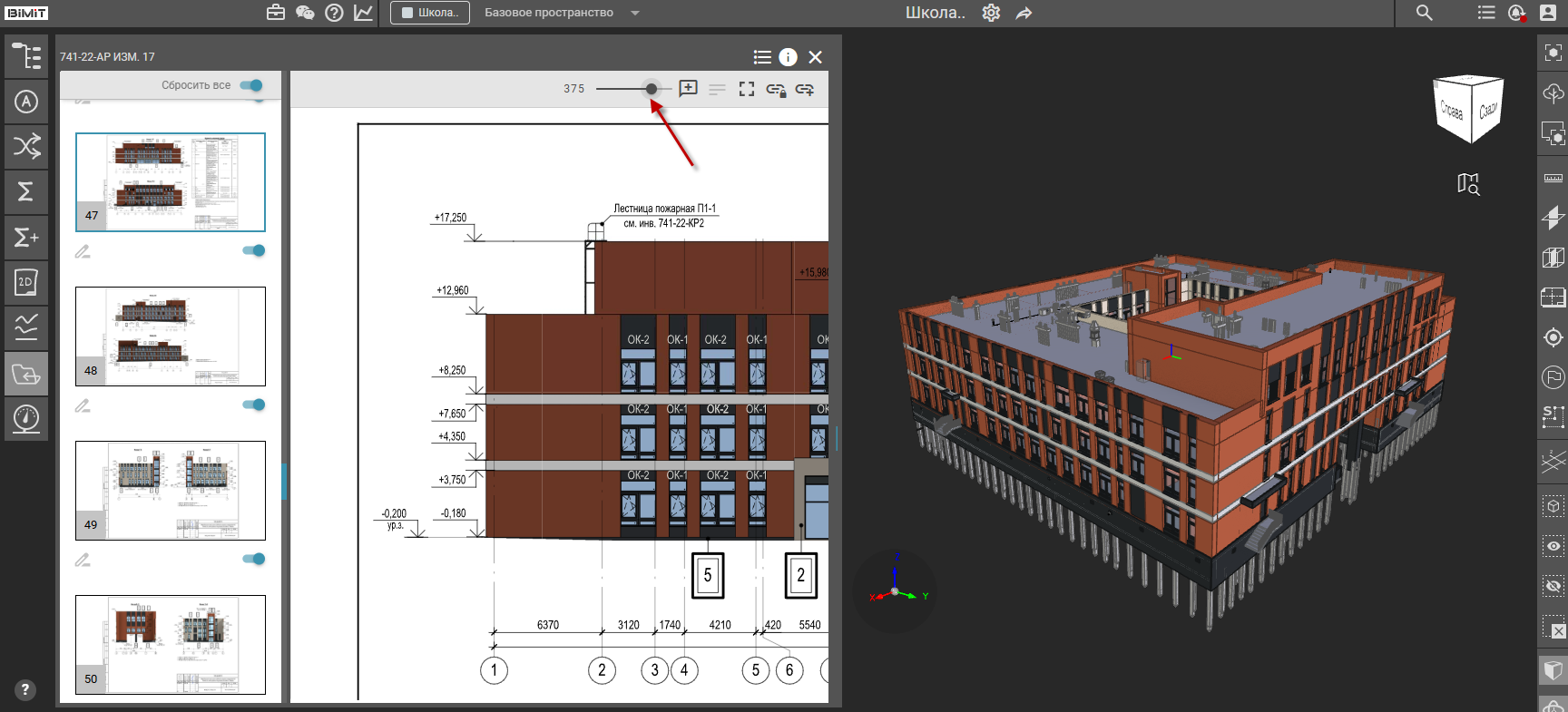Open the Sigma summary tool

(x=26, y=191)
